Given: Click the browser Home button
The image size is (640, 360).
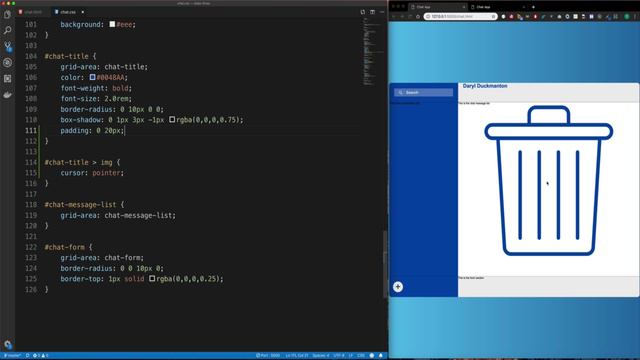Looking at the screenshot, I should click(x=418, y=17).
